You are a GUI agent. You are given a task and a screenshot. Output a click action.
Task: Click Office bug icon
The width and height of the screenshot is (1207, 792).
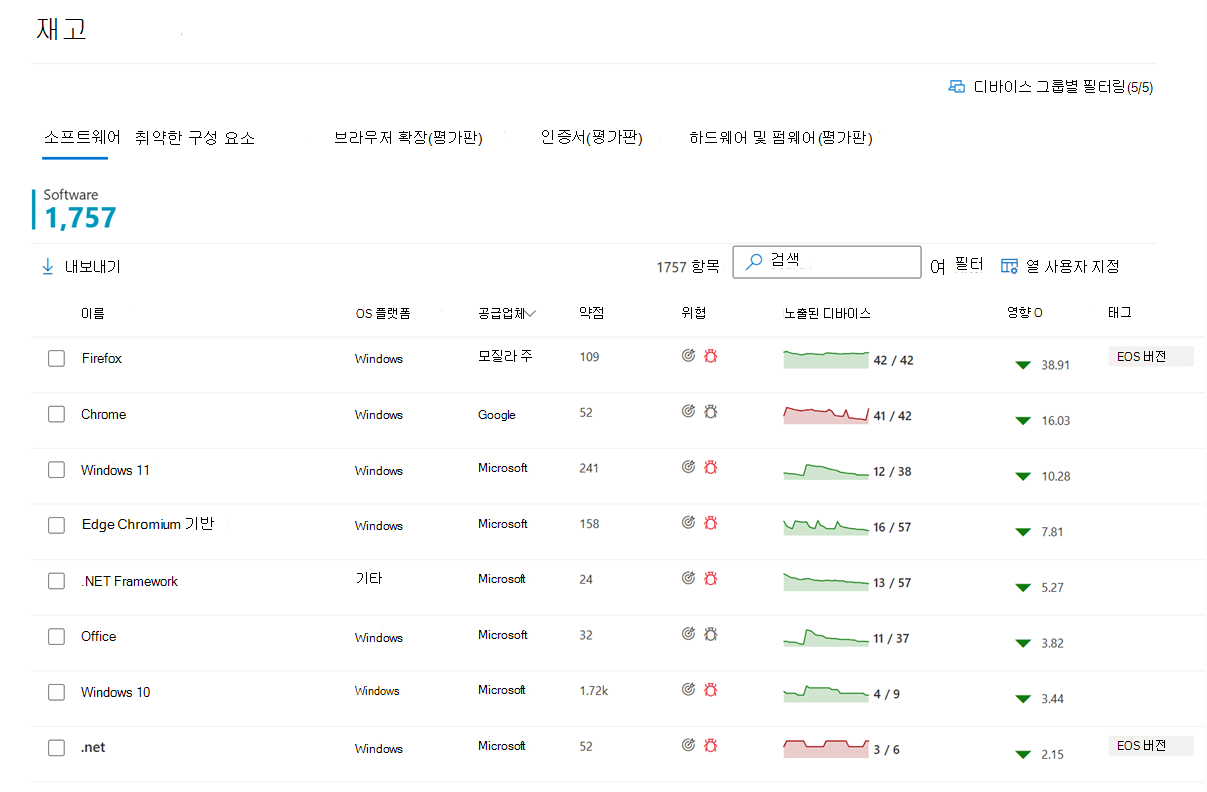coord(711,633)
